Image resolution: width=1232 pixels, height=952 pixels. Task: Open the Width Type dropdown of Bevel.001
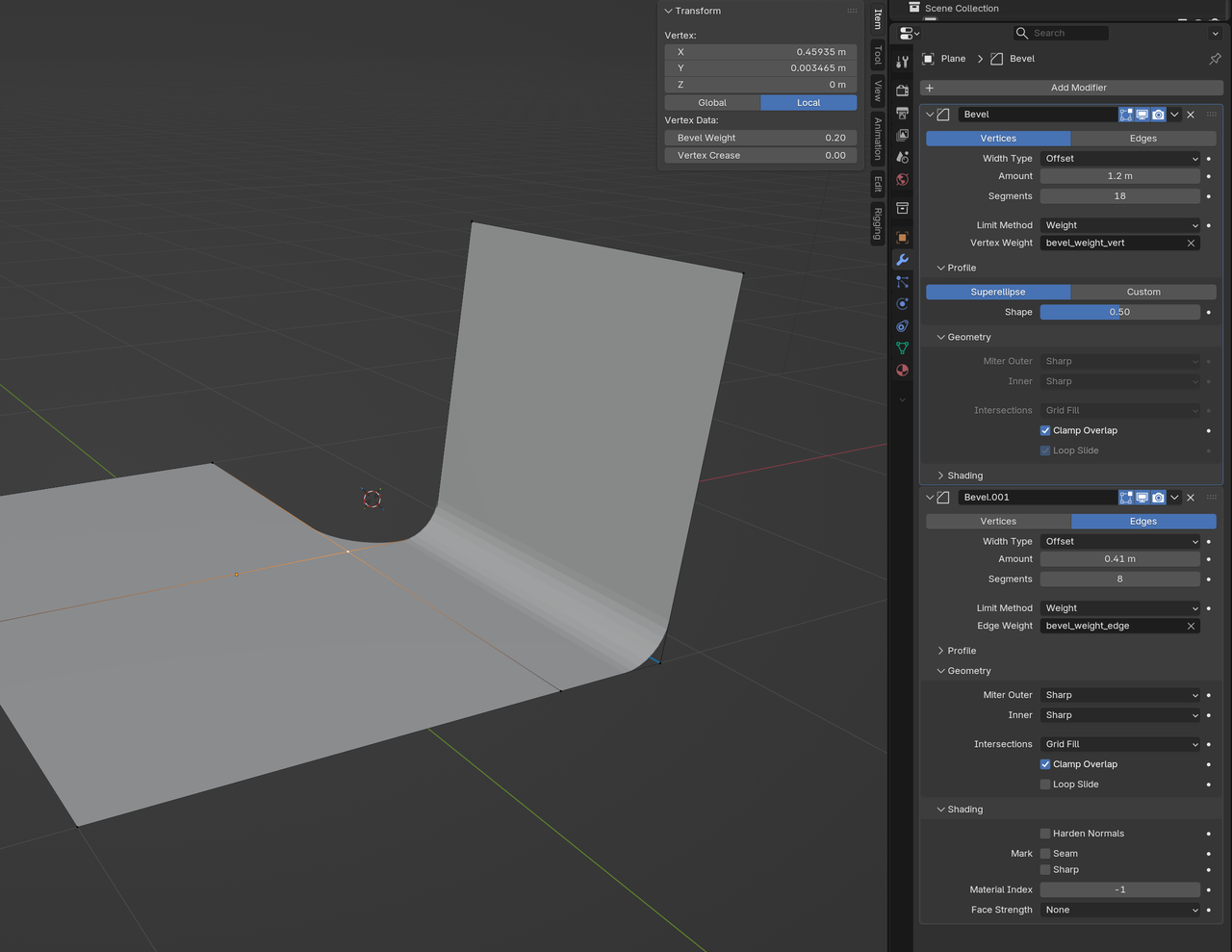[1119, 541]
